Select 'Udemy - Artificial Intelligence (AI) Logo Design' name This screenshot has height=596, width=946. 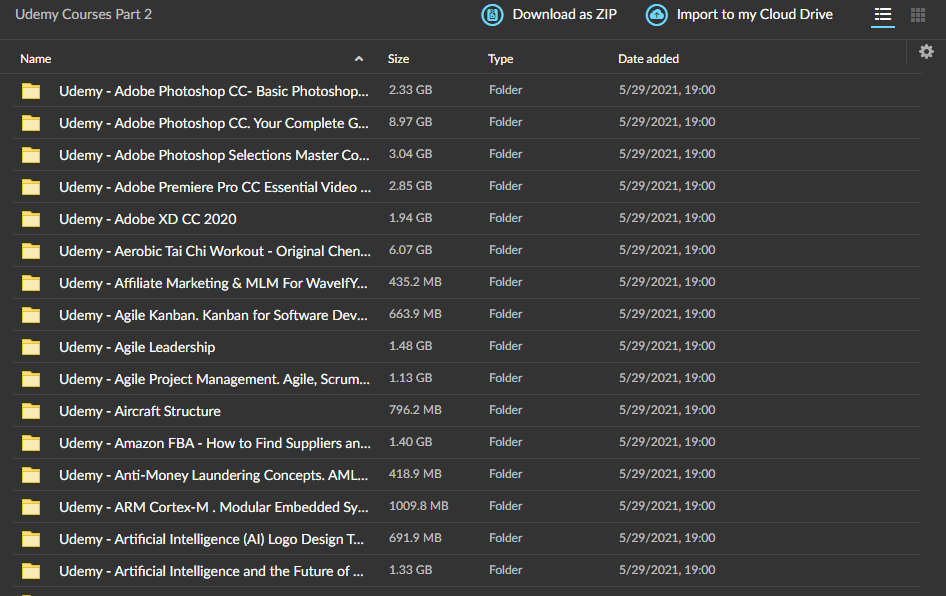(x=211, y=539)
